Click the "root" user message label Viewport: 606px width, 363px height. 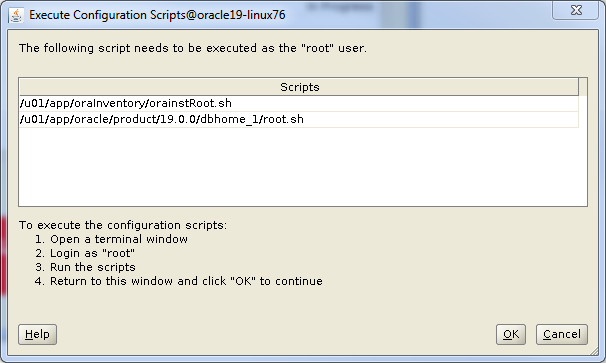pos(193,48)
